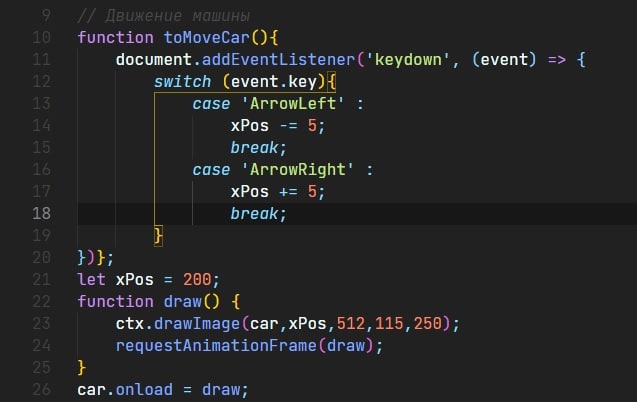This screenshot has width=637, height=402.
Task: Click line number 10 in the gutter
Action: point(41,37)
